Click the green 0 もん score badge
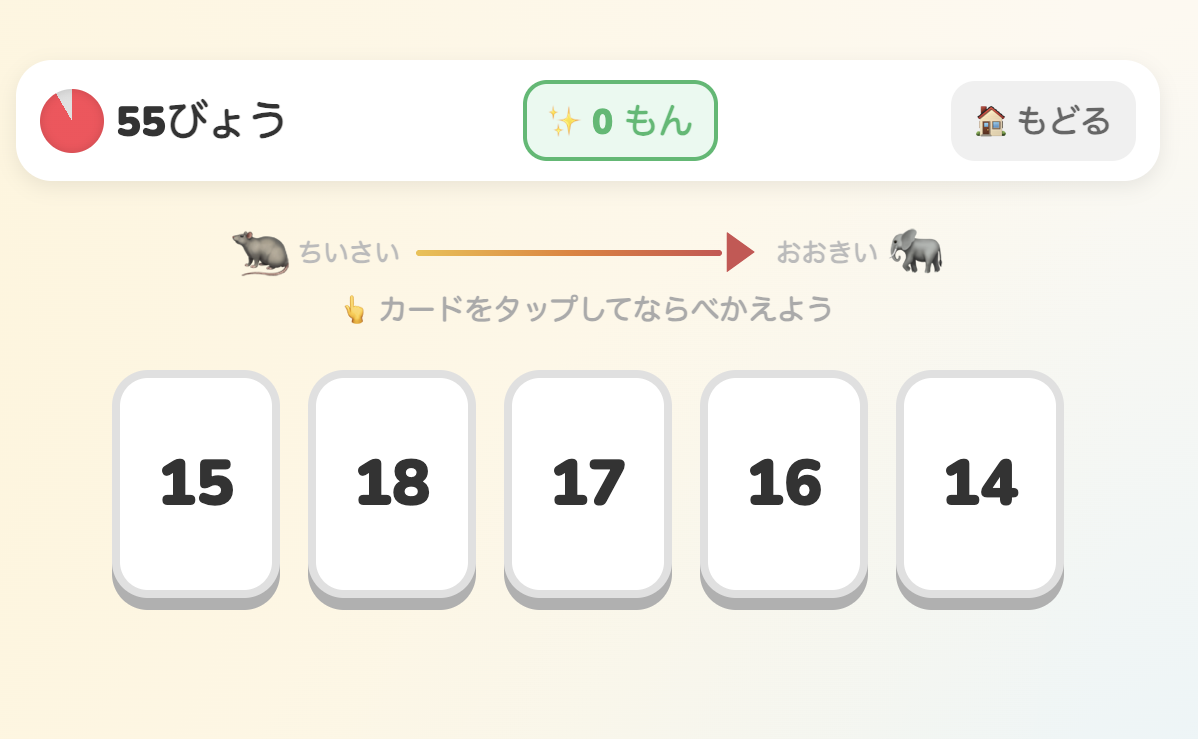The image size is (1198, 739). 620,121
